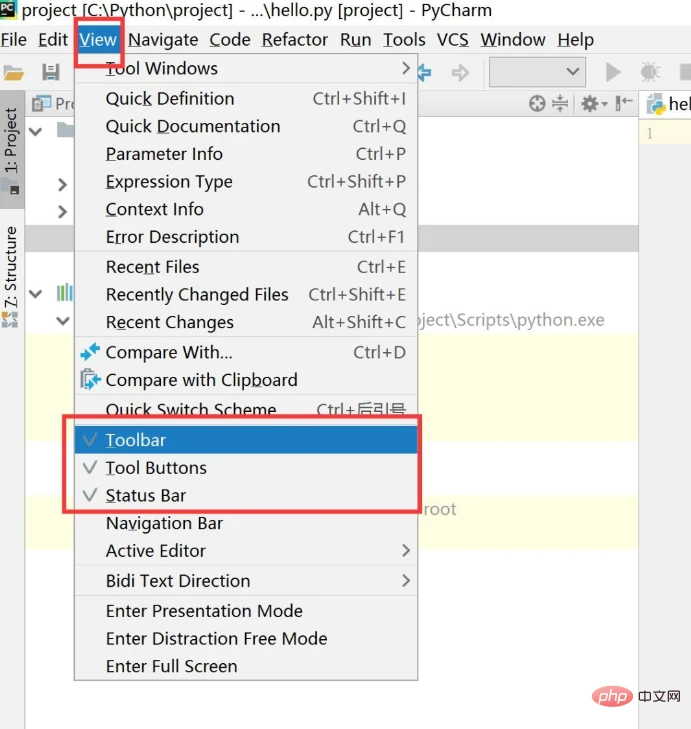Click the External Libraries bars icon
The image size is (691, 729).
click(x=65, y=293)
